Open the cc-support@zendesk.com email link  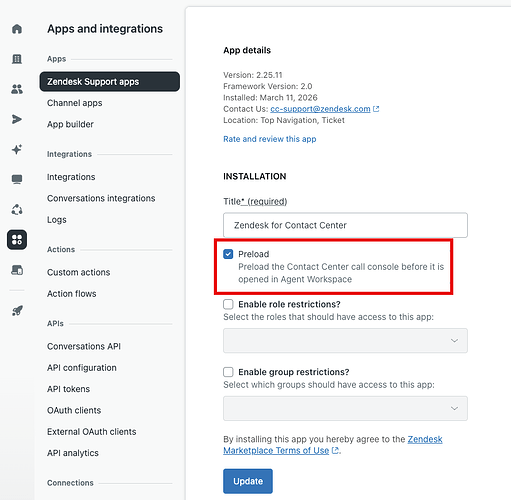pyautogui.click(x=320, y=109)
